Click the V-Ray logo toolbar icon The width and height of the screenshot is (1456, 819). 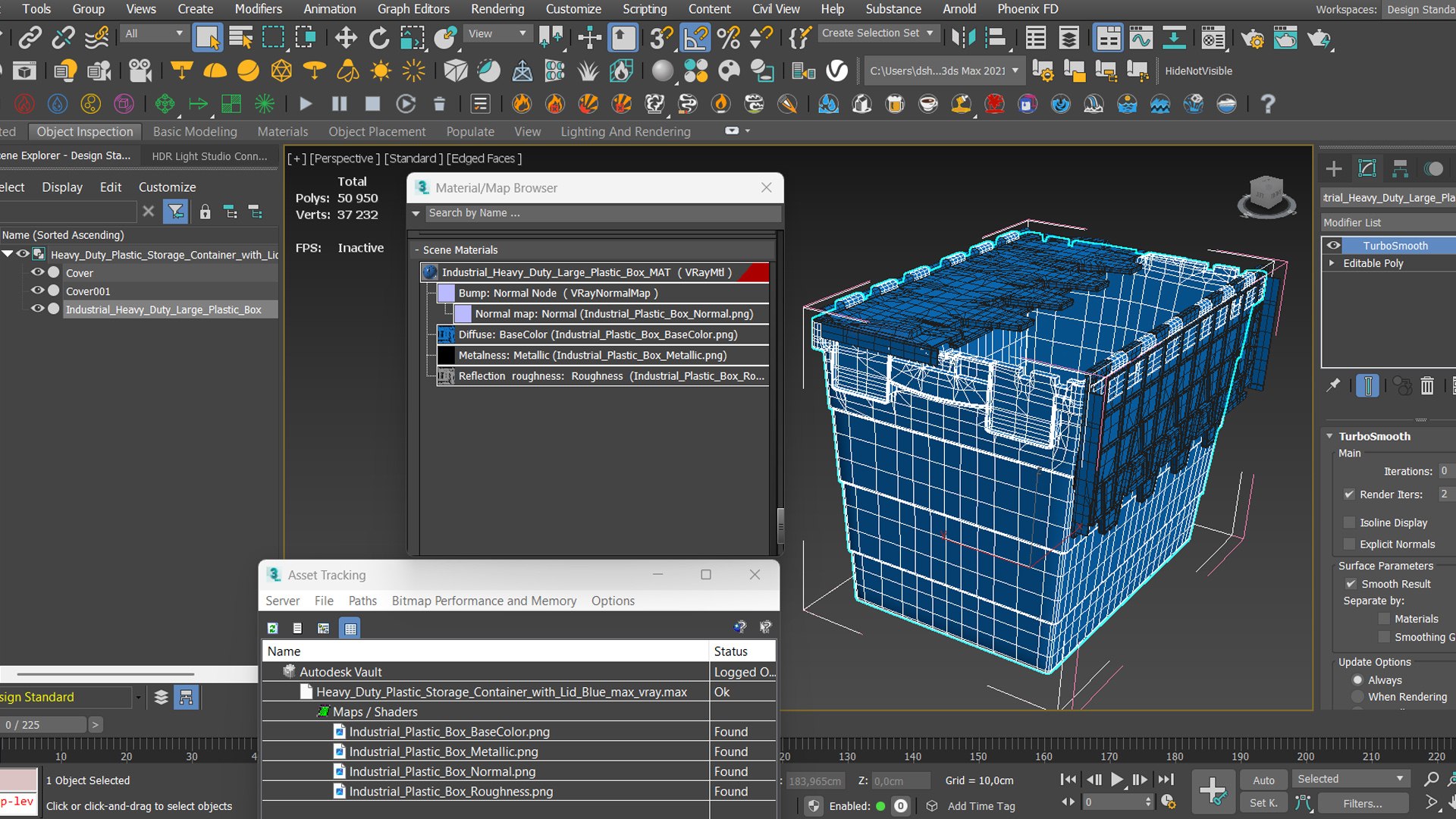pos(836,71)
